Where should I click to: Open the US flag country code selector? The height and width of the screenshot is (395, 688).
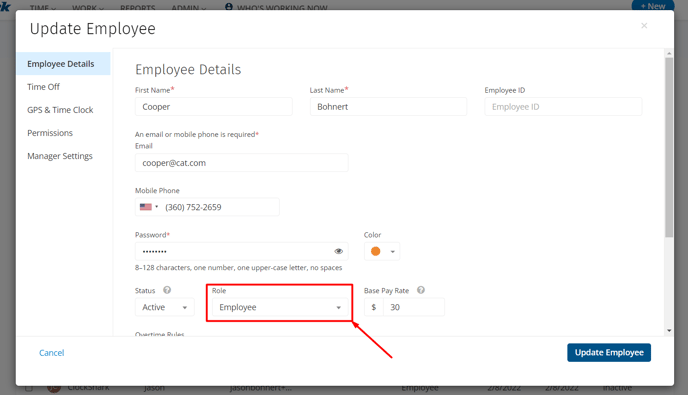point(149,207)
